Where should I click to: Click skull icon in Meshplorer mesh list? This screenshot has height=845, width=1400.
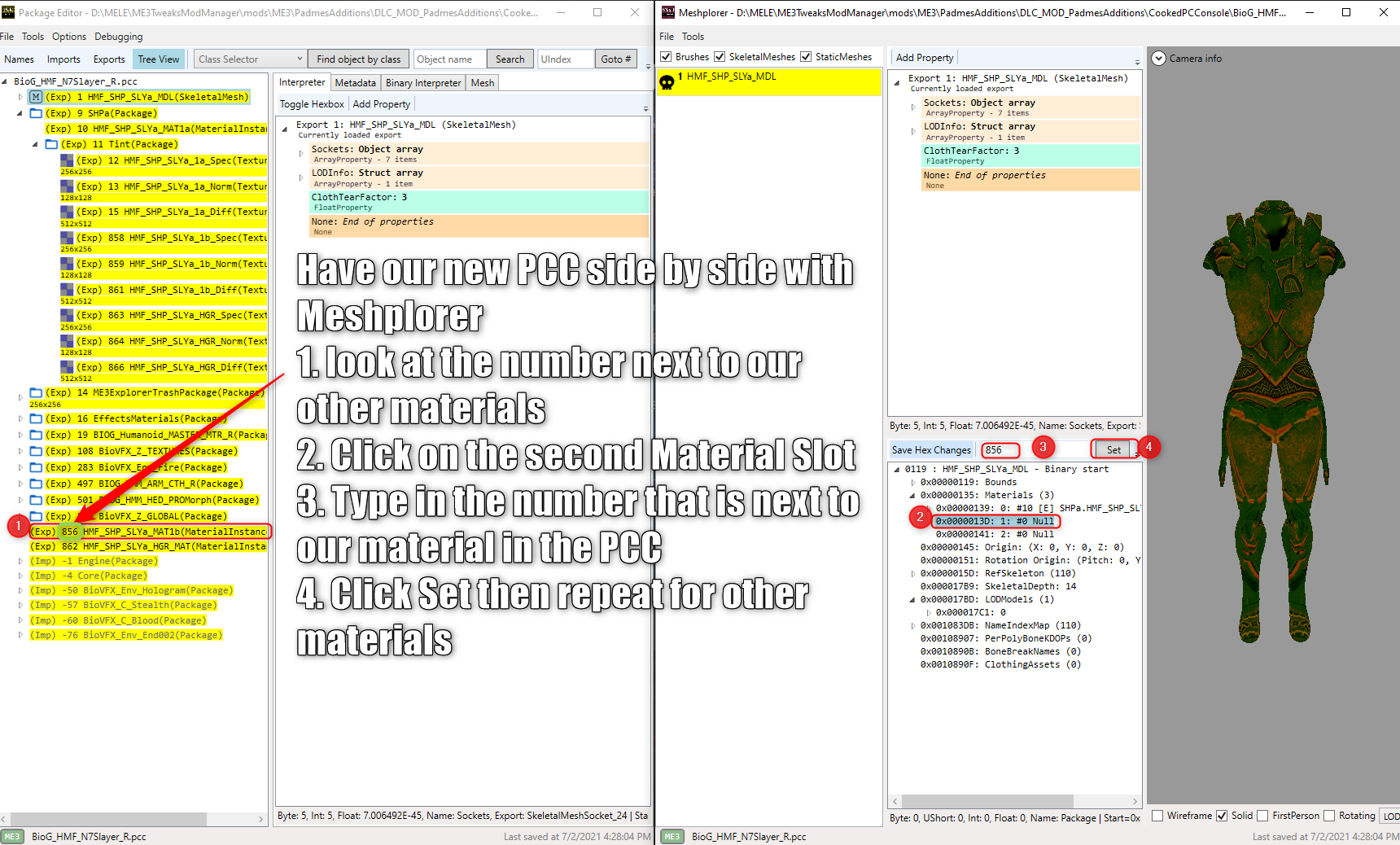point(667,82)
